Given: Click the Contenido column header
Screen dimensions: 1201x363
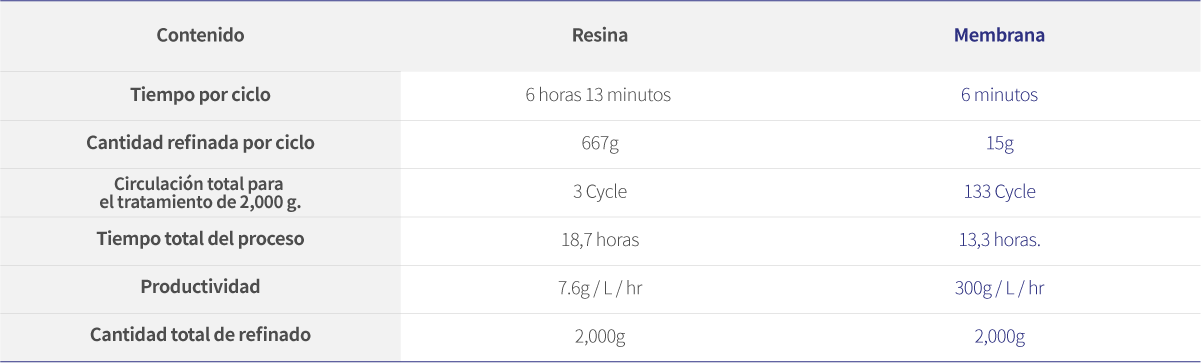Looking at the screenshot, I should coord(200,35).
